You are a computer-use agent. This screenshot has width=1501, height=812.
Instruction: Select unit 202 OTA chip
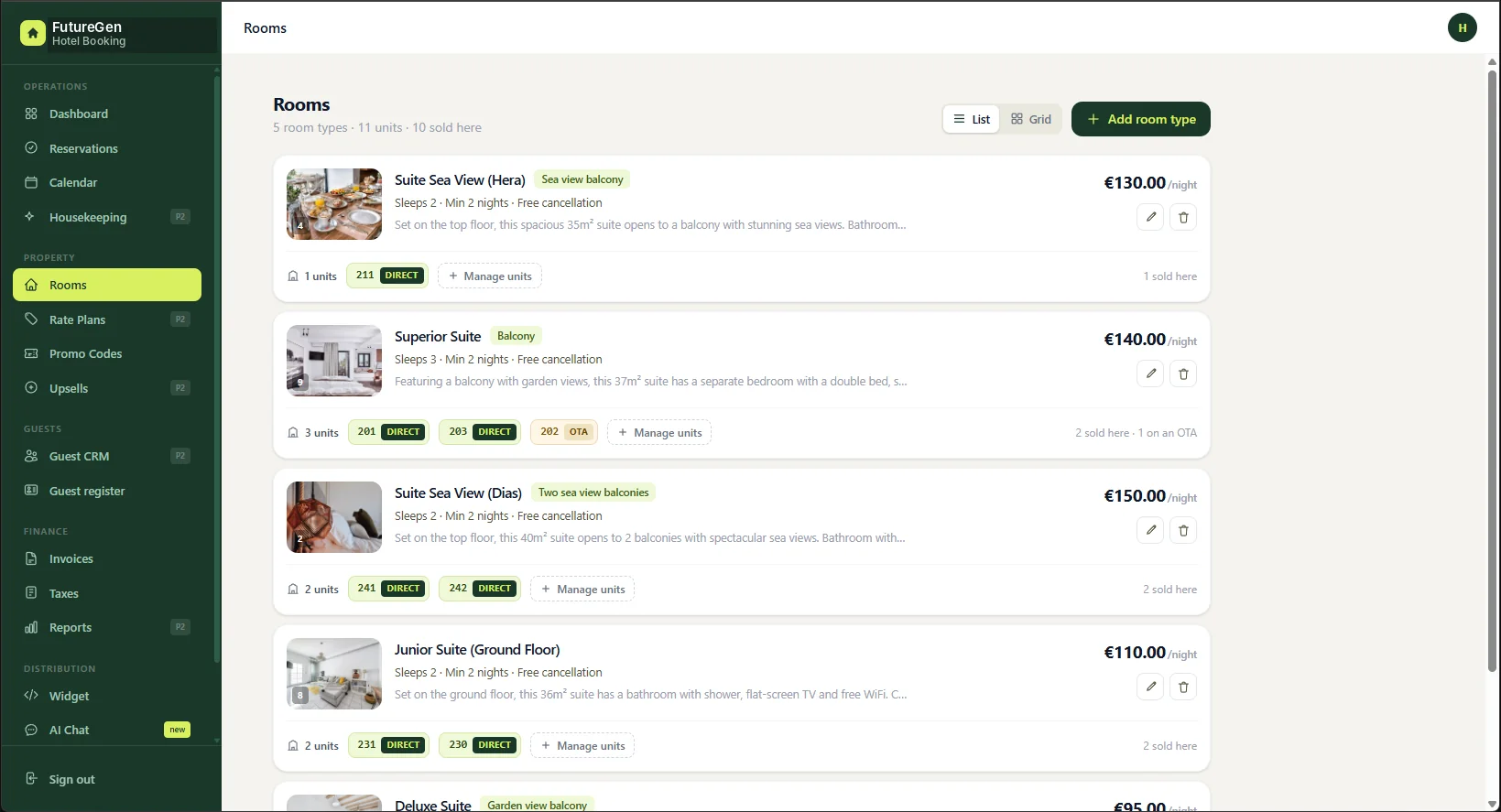point(564,432)
